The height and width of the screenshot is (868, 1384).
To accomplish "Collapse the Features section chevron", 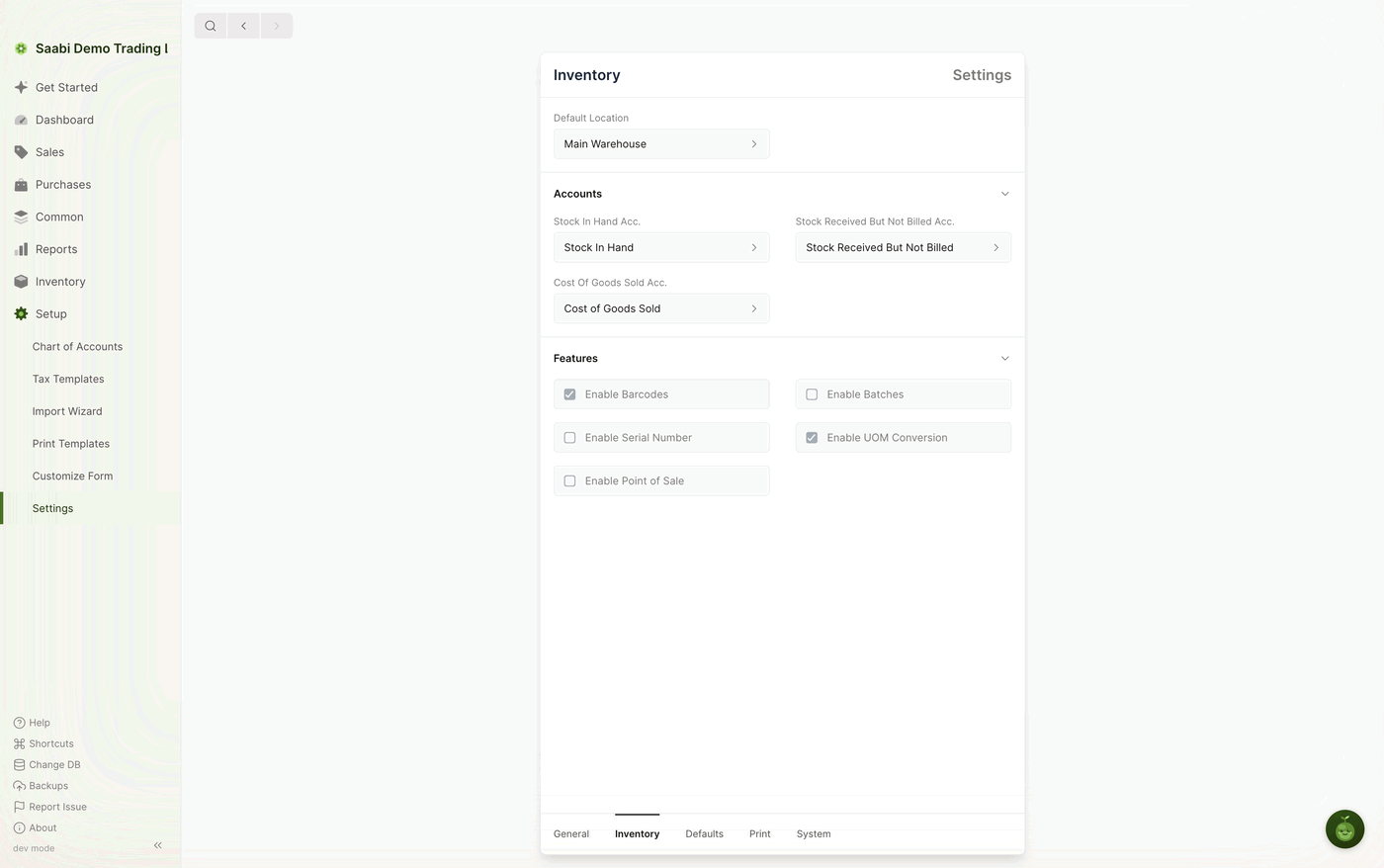I will 1004,359.
